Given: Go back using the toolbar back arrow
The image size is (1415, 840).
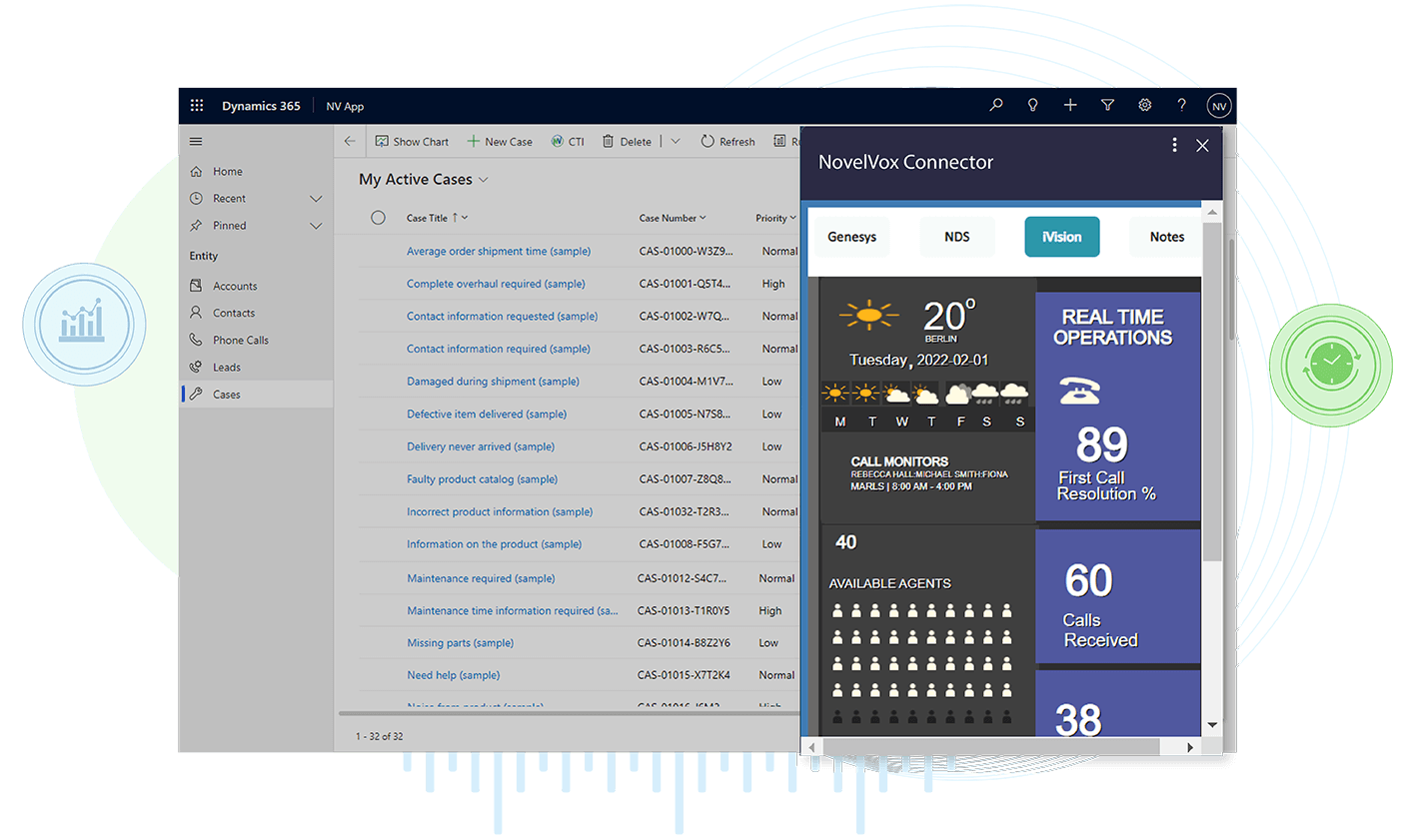Looking at the screenshot, I should (350, 142).
